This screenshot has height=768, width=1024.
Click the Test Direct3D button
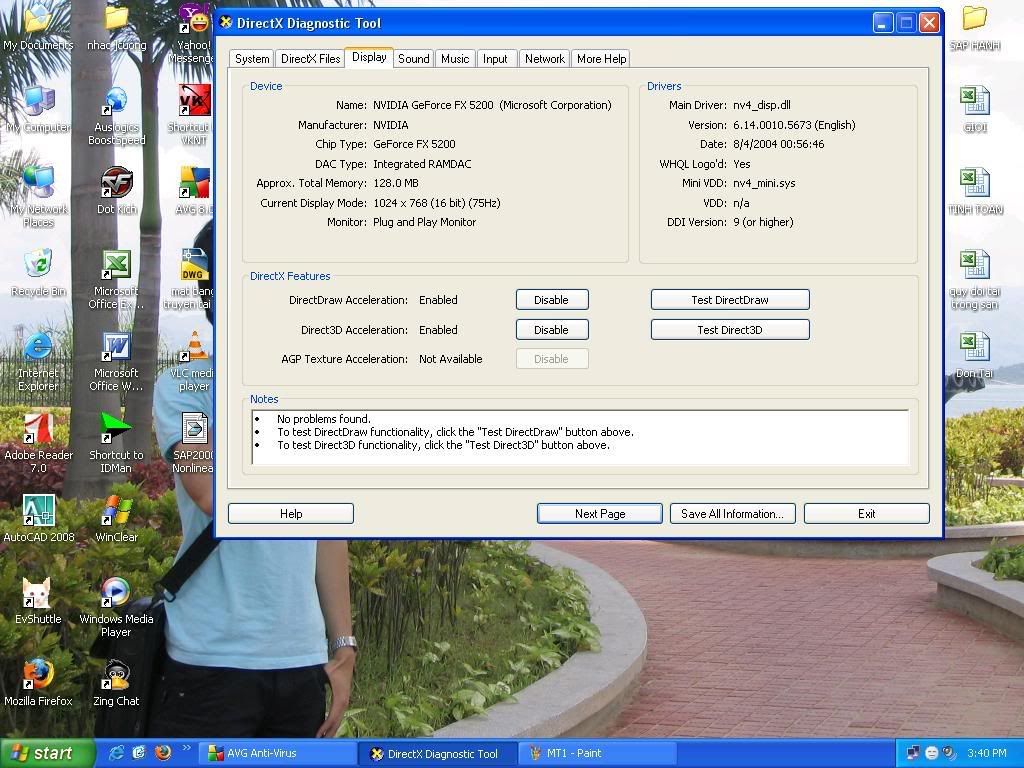pyautogui.click(x=730, y=330)
